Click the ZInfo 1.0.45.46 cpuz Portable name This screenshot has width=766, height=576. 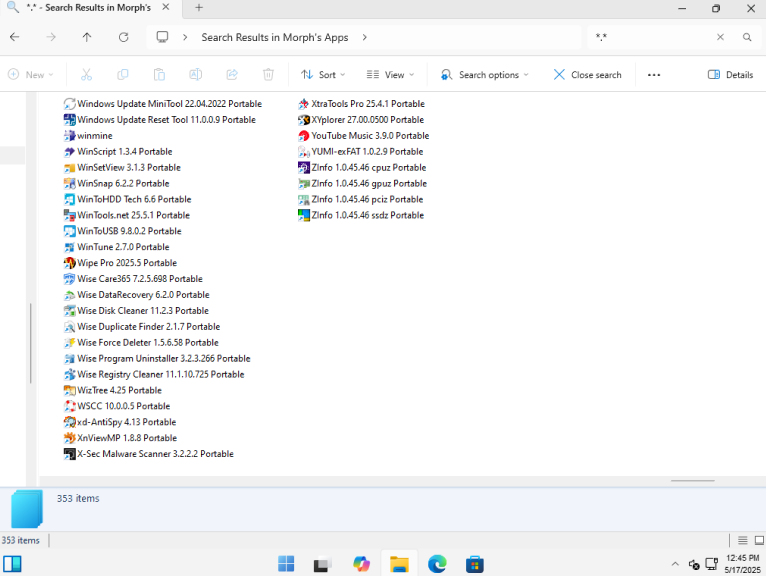pyautogui.click(x=369, y=168)
